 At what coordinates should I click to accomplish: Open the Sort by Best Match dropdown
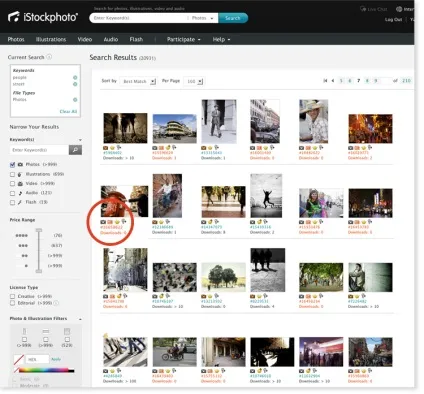click(x=138, y=81)
